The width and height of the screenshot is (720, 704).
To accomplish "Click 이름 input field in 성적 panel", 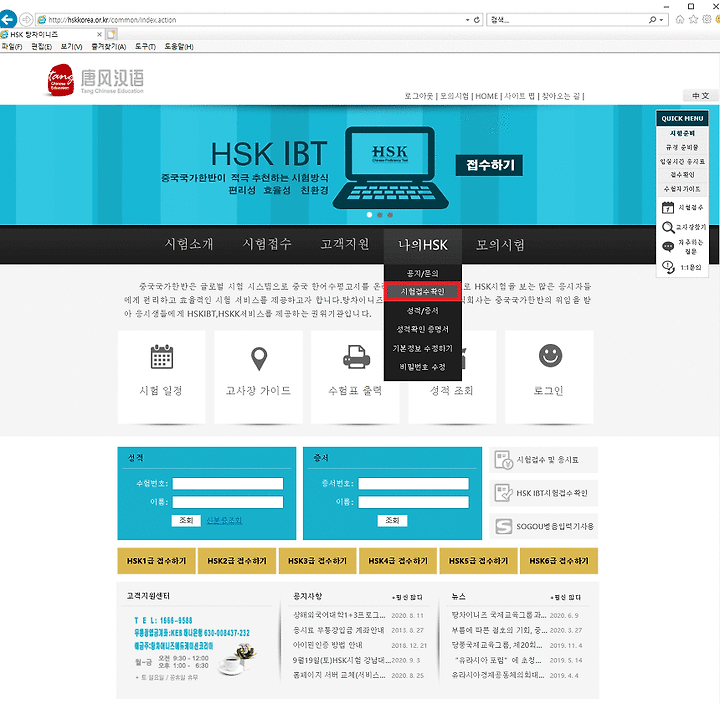I will click(228, 502).
